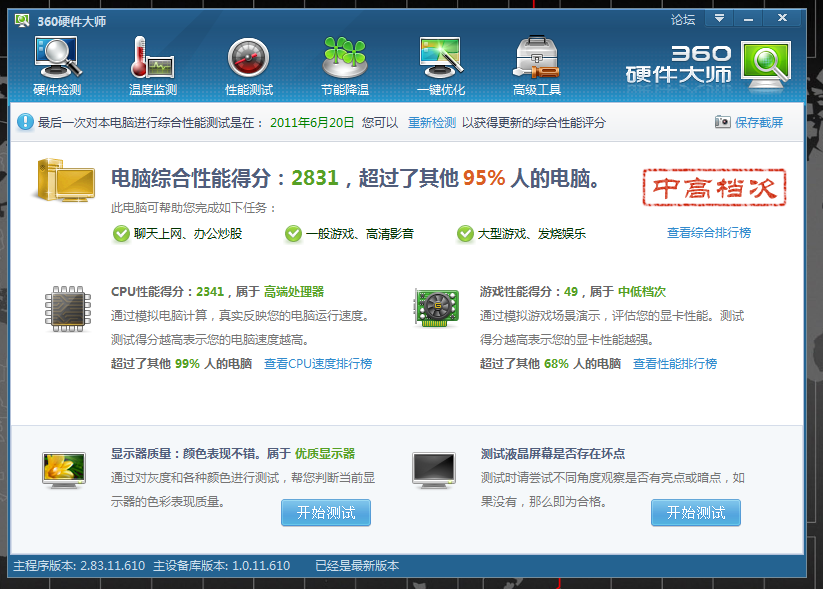
Task: Open the 高级工具 advanced tools tab
Action: pyautogui.click(x=537, y=67)
